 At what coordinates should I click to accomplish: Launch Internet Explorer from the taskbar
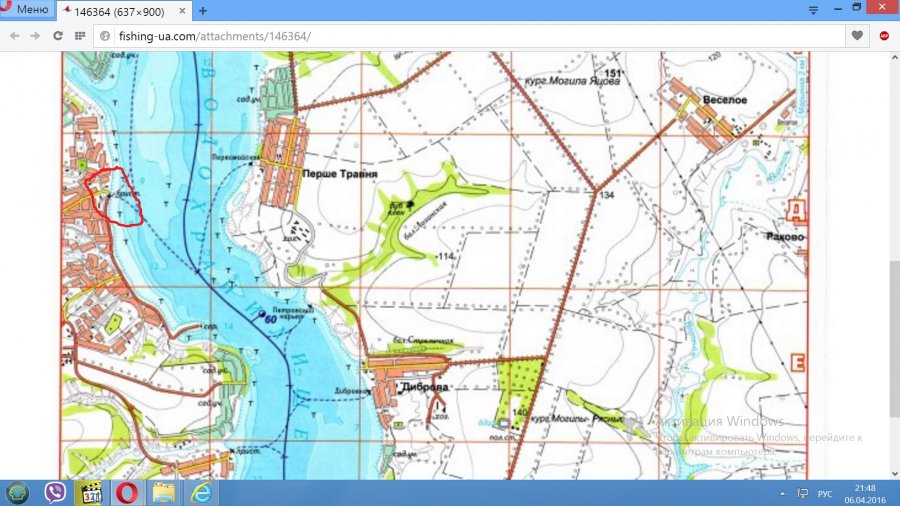pyautogui.click(x=200, y=493)
